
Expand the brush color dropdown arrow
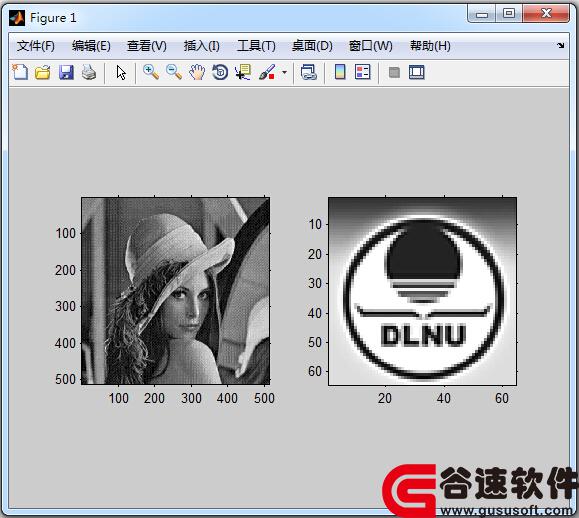[284, 72]
